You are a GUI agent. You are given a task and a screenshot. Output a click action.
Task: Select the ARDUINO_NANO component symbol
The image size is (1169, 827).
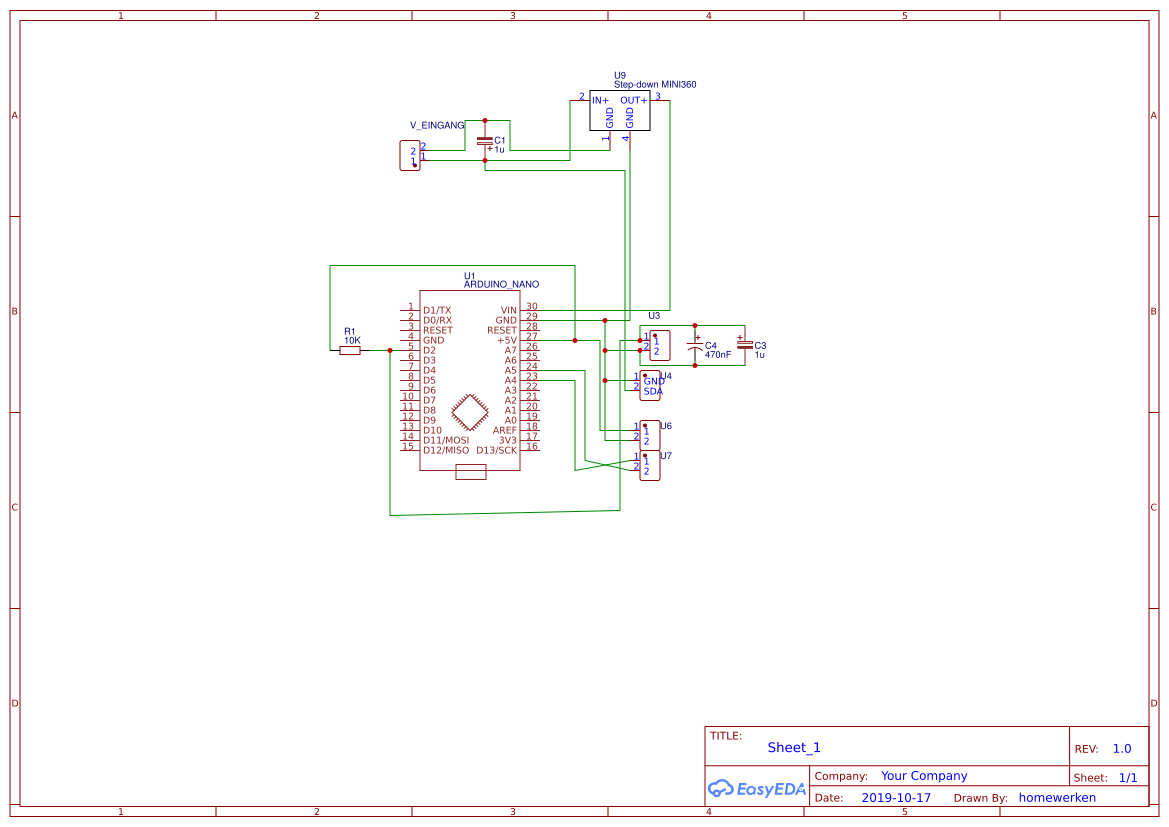pos(470,380)
